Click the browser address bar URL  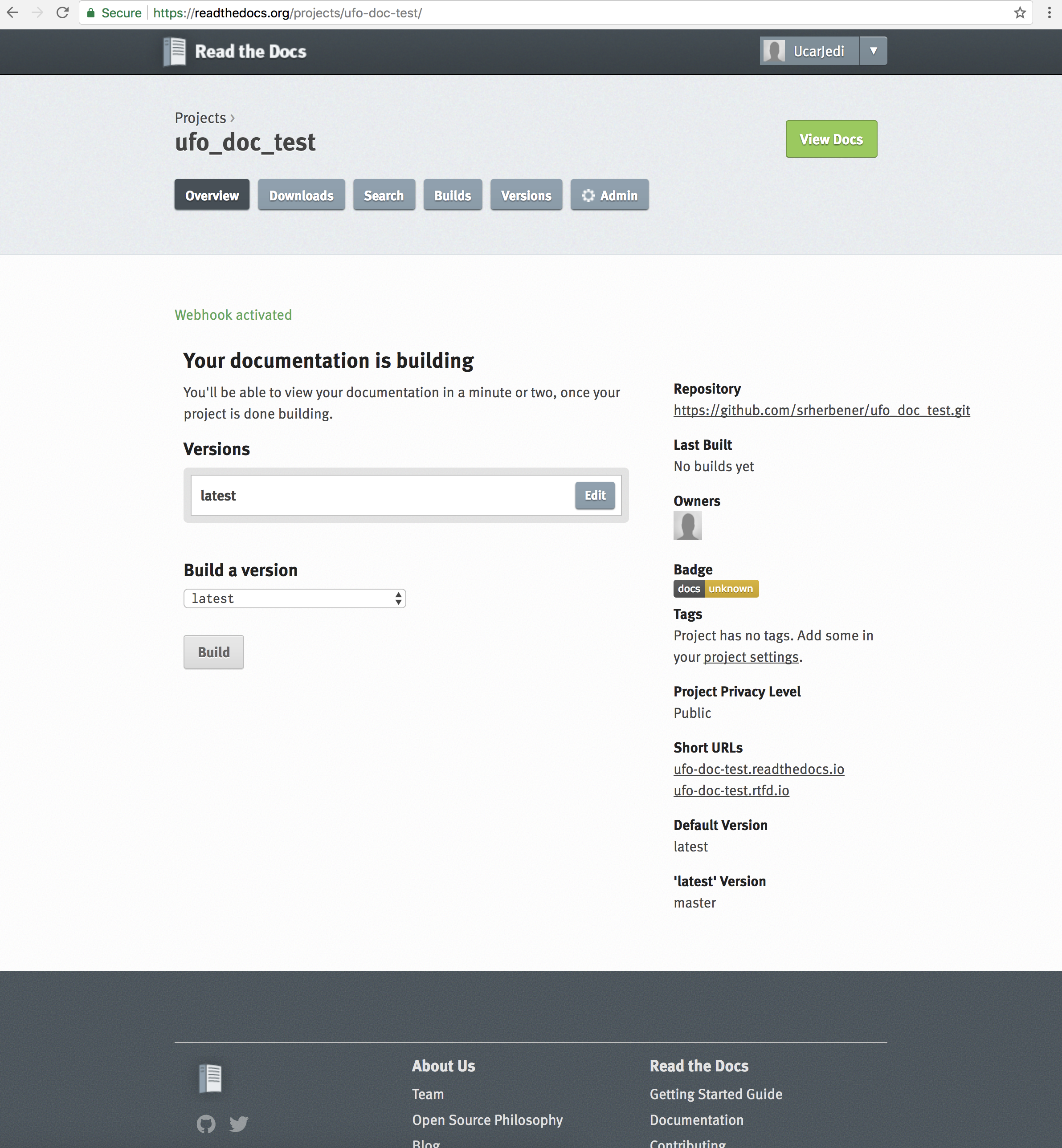click(287, 12)
